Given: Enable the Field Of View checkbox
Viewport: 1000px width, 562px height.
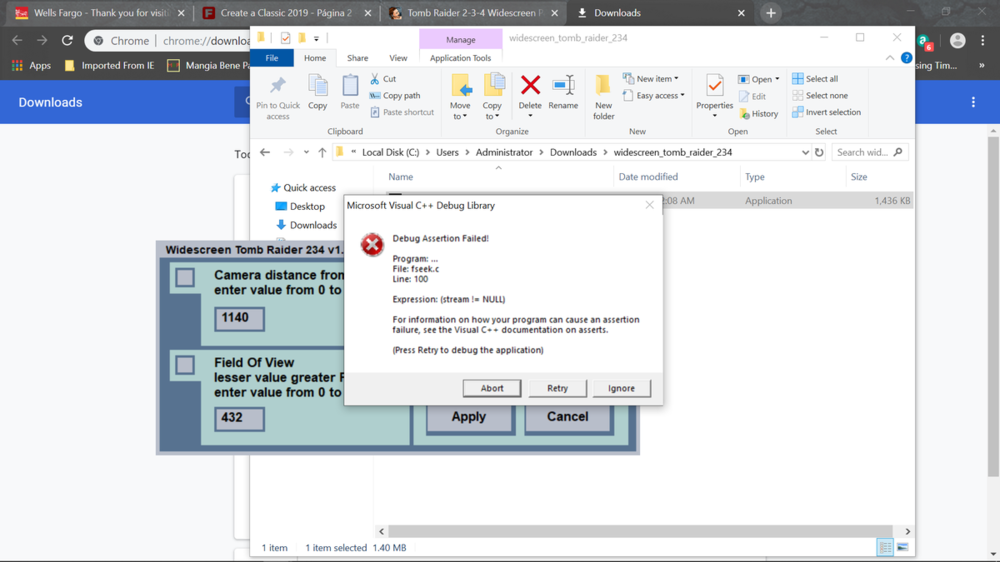Looking at the screenshot, I should [x=185, y=365].
